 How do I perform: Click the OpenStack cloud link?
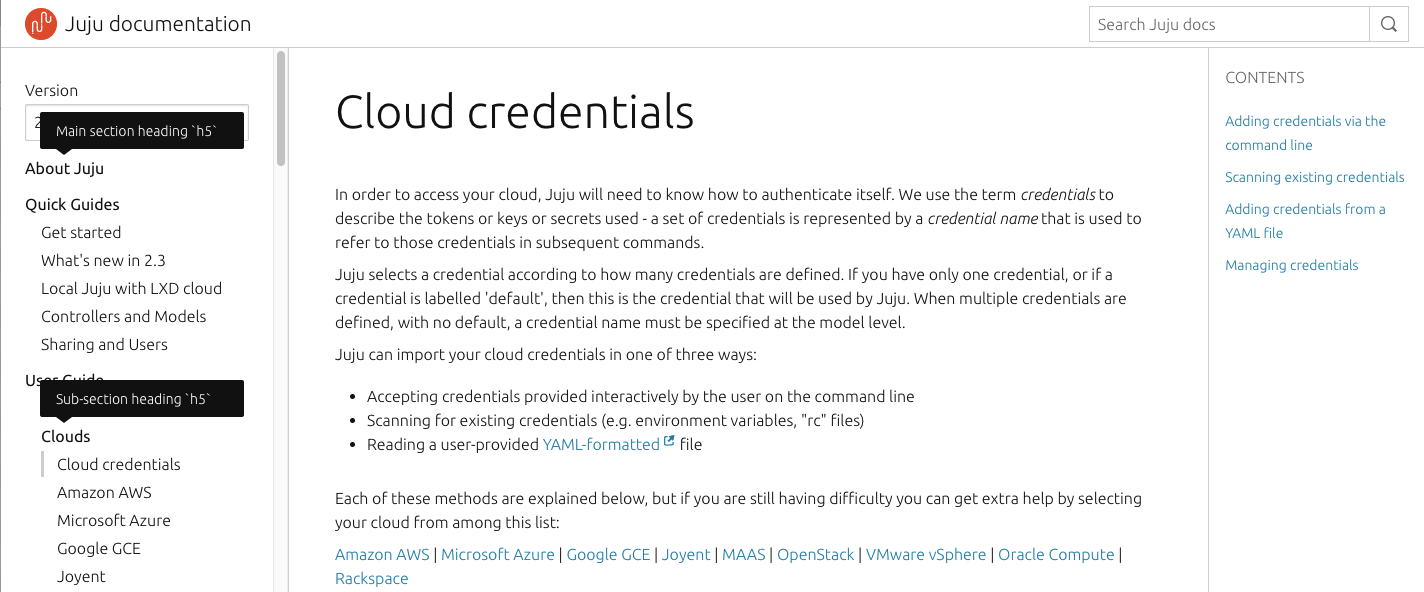[x=816, y=554]
